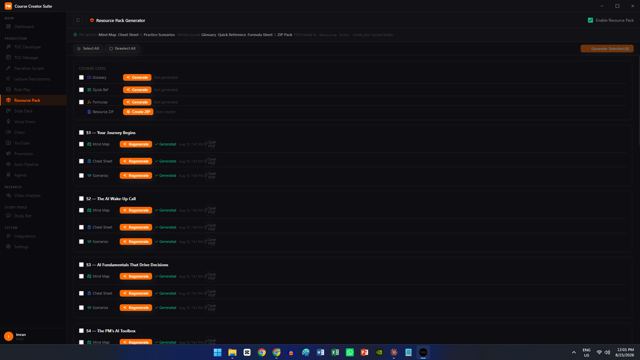The height and width of the screenshot is (360, 640).
Task: Regenerate the S2 Mind Map
Action: (136, 210)
